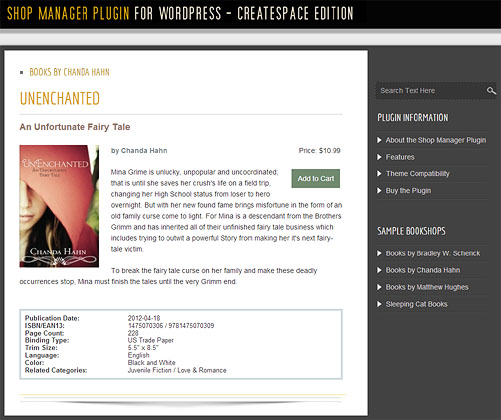This screenshot has width=501, height=420.
Task: Click the trim size value 5.5" x 8.5"
Action: 143,348
